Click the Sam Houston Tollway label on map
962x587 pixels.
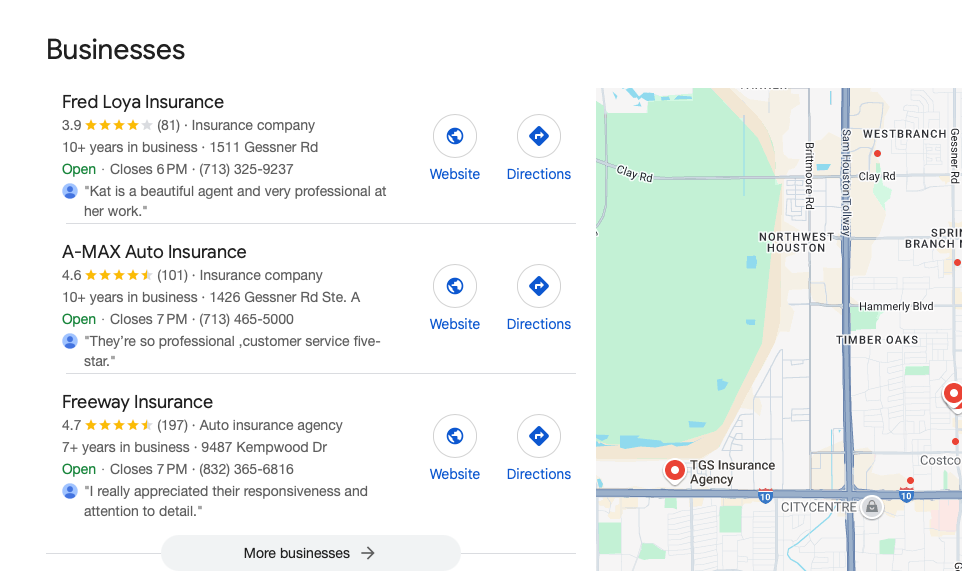[x=846, y=182]
